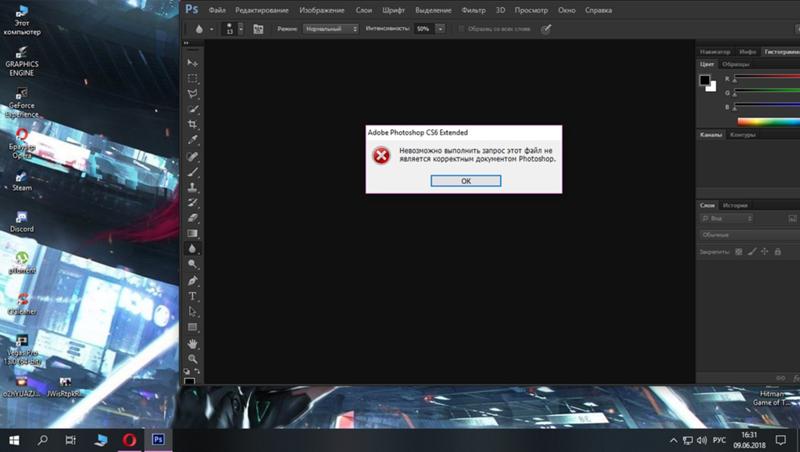Click the tablet pressure icon in options bar
This screenshot has width=800, height=452.
tap(546, 29)
